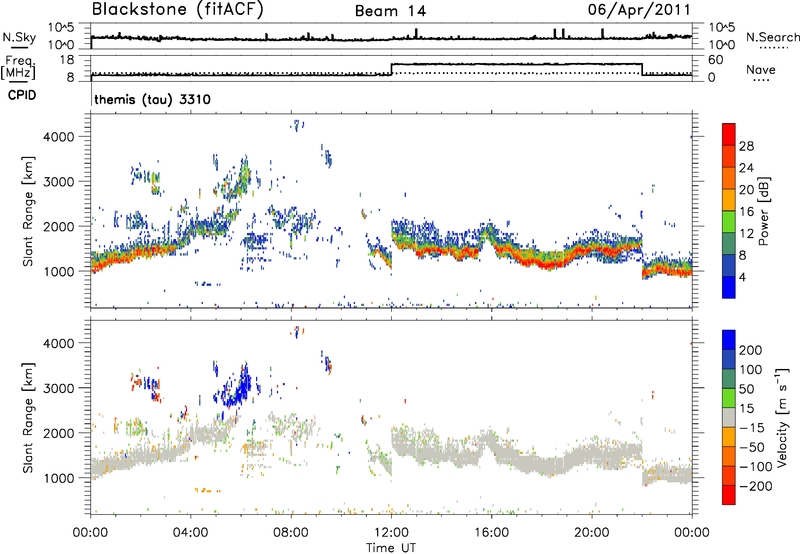Click the "20" label on Power colorbar
Screen dimensions: 800x554
point(746,190)
